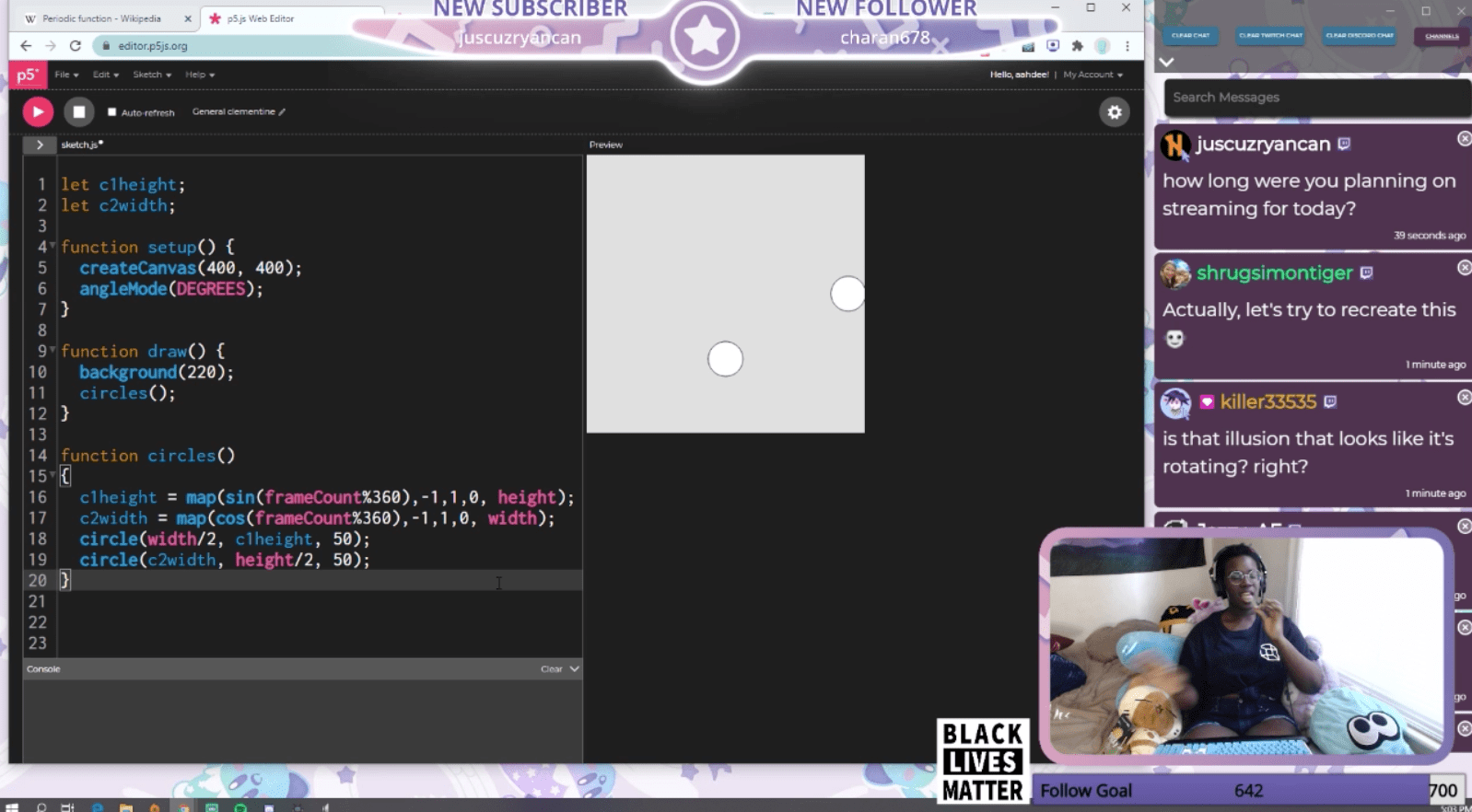Screen dimensions: 1472x812
Task: Open the File menu
Action: tap(66, 75)
